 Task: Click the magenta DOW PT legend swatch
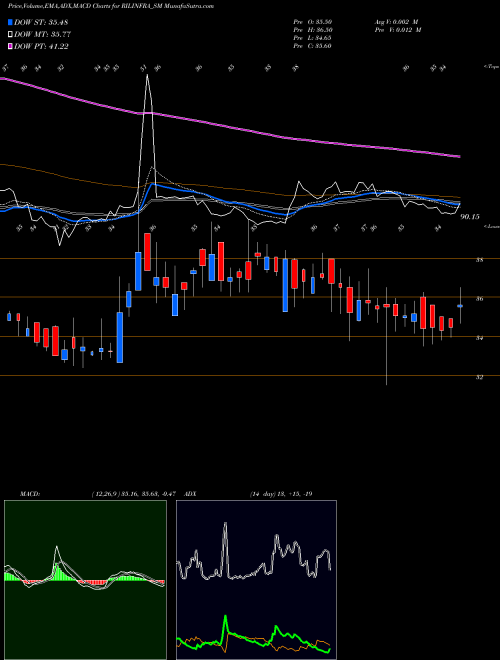[11, 46]
